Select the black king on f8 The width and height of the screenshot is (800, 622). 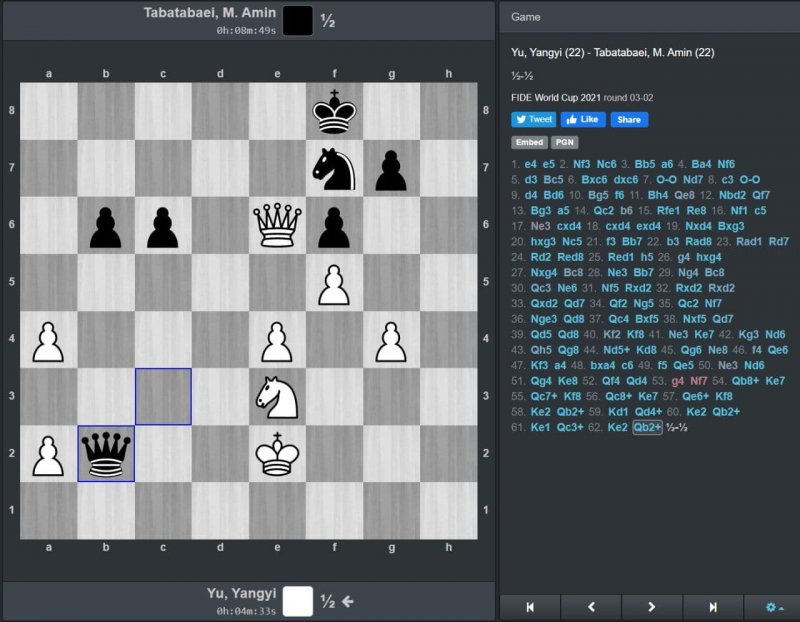[x=334, y=111]
